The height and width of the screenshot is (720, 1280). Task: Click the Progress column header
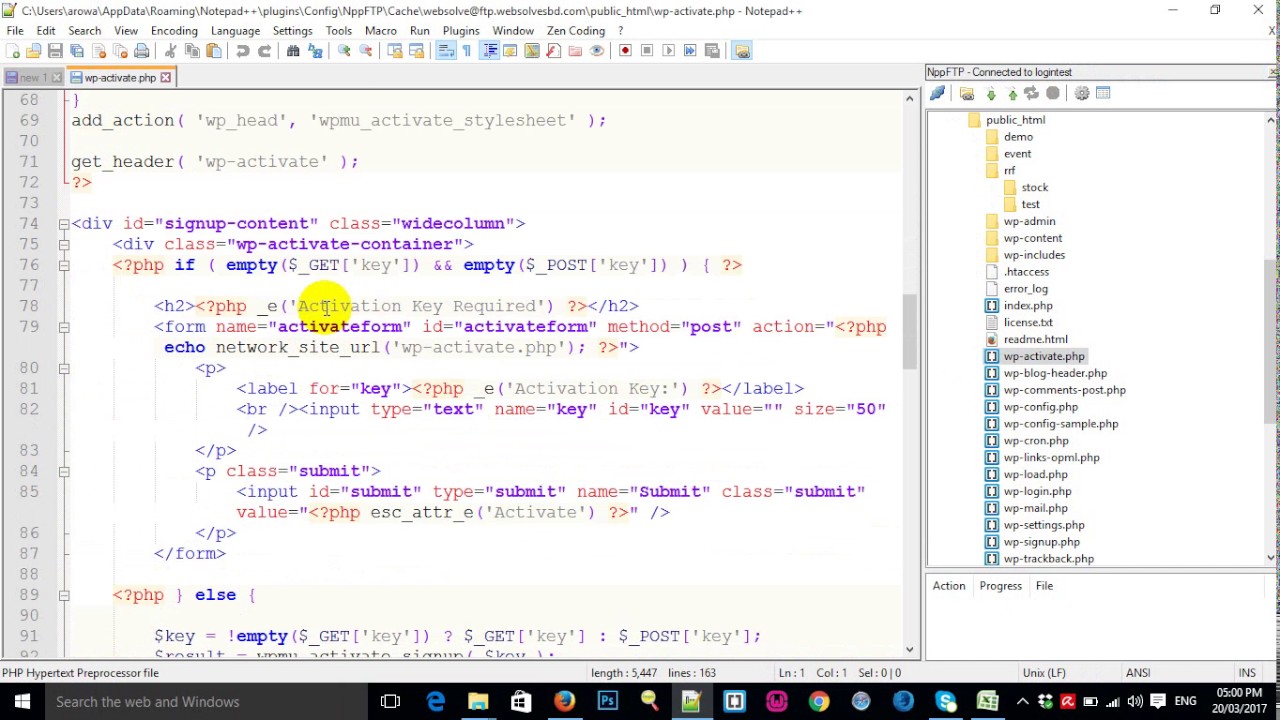(1000, 586)
